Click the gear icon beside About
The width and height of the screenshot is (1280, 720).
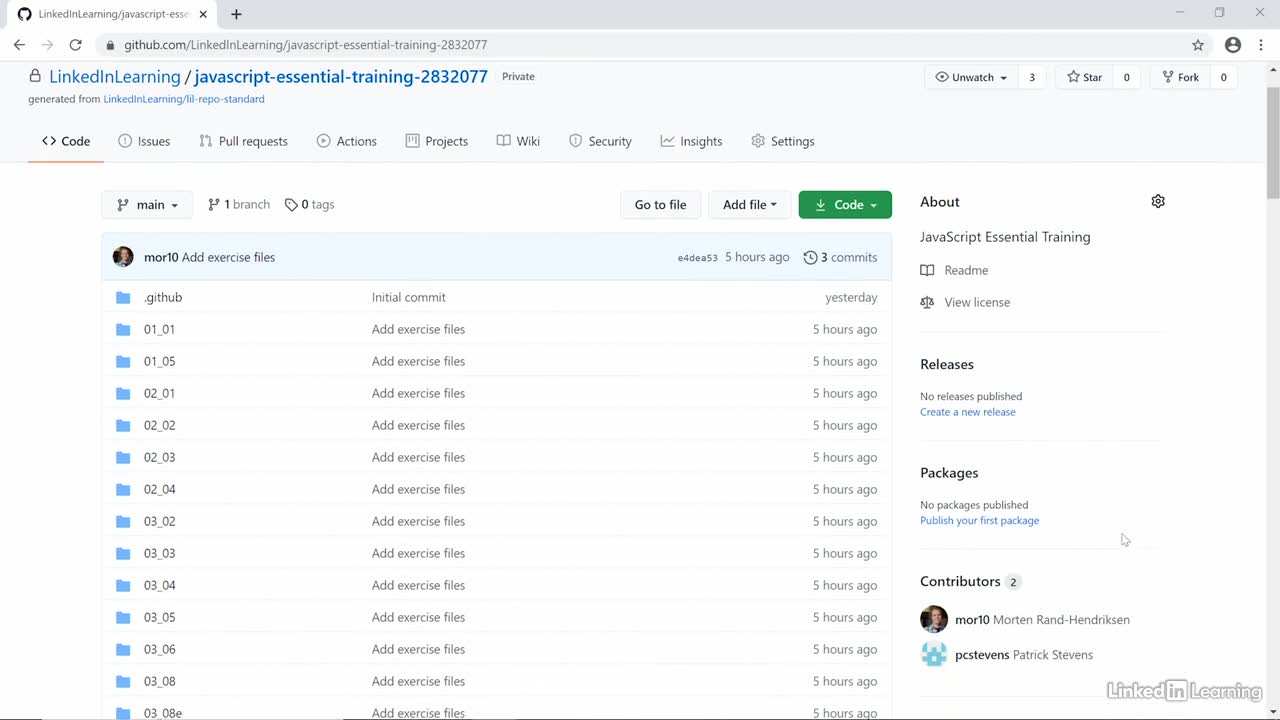(1158, 201)
